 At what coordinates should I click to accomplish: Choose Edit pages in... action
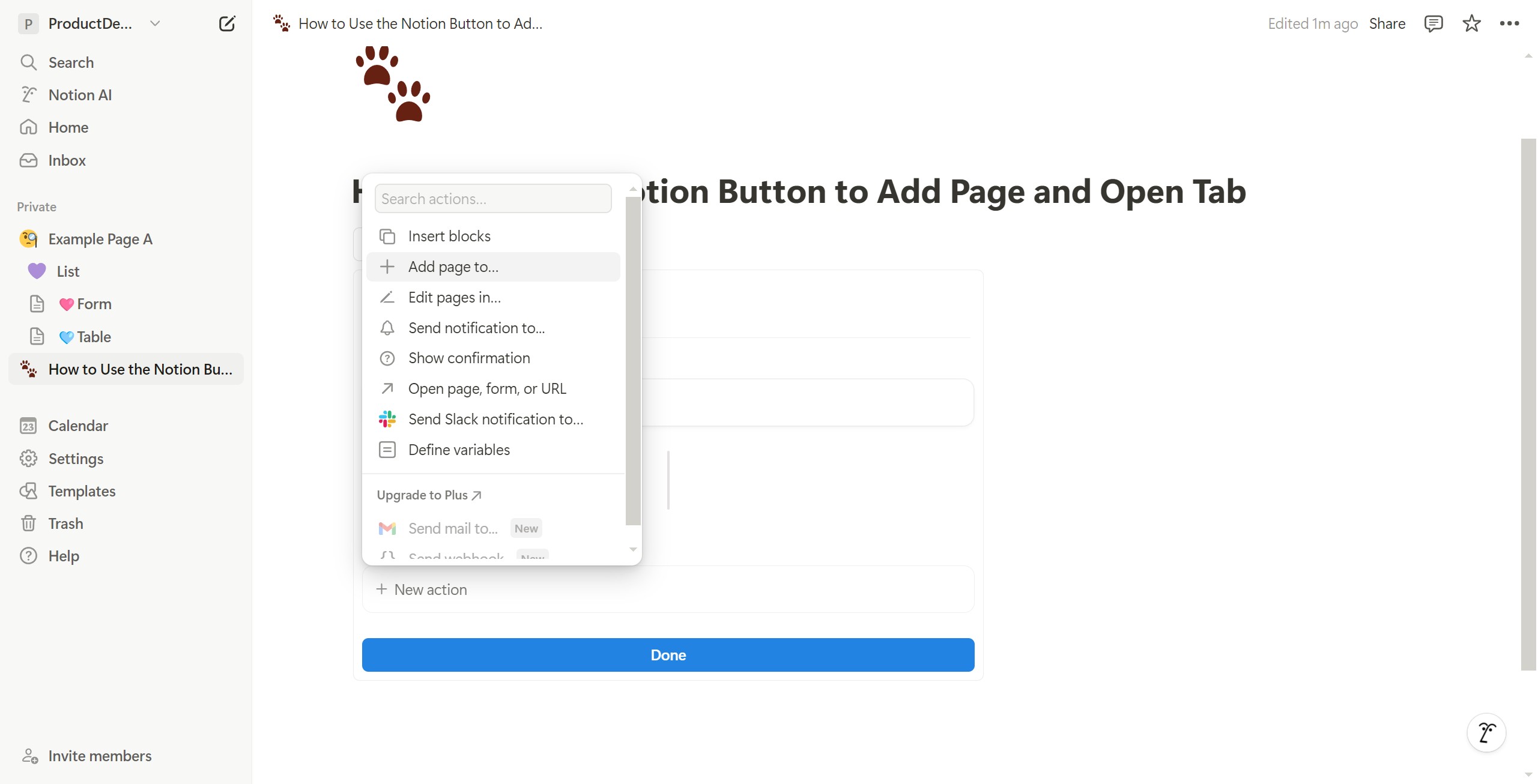pyautogui.click(x=493, y=297)
